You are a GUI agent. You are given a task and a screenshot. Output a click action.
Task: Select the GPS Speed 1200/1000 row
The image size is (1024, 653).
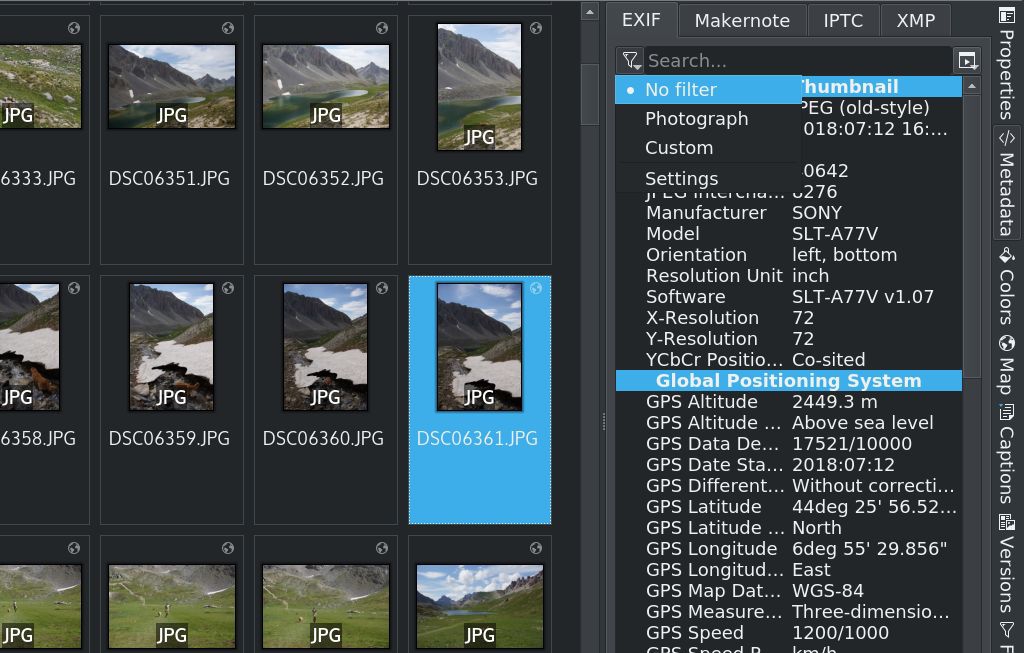click(x=788, y=632)
